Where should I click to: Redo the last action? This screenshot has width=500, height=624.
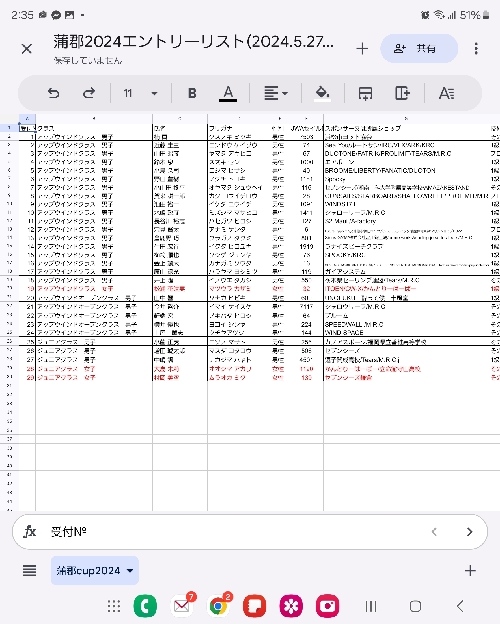89,93
